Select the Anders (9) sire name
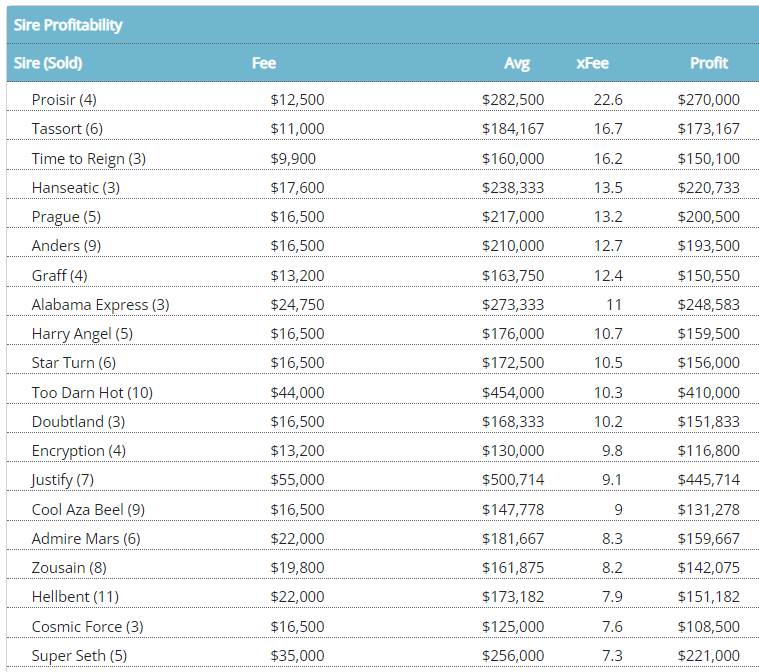This screenshot has height=672, width=759. (x=66, y=246)
